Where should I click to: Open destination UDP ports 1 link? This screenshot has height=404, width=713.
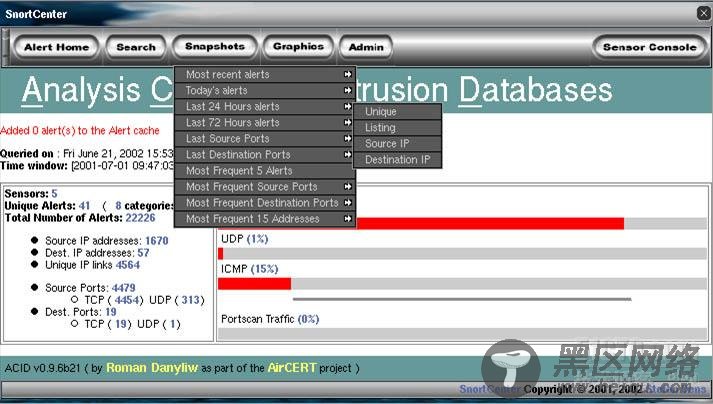172,324
